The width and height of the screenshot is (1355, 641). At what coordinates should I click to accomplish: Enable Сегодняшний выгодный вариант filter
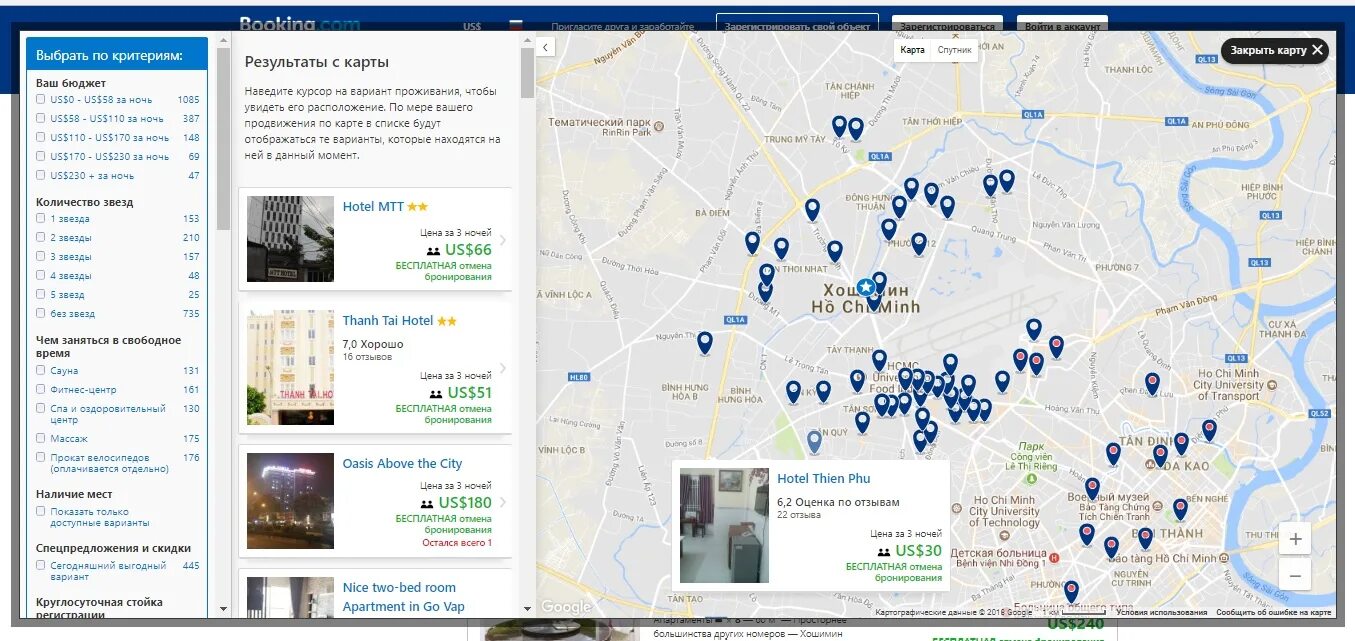(x=40, y=566)
